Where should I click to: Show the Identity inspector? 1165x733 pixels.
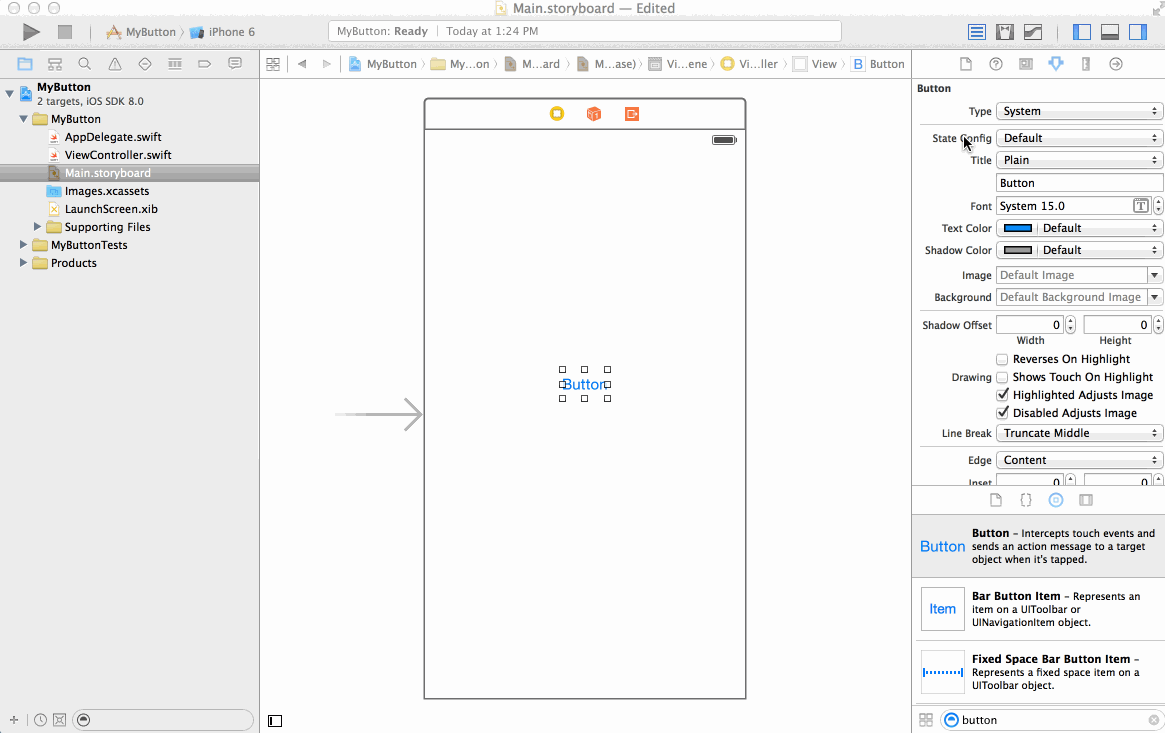1026,64
